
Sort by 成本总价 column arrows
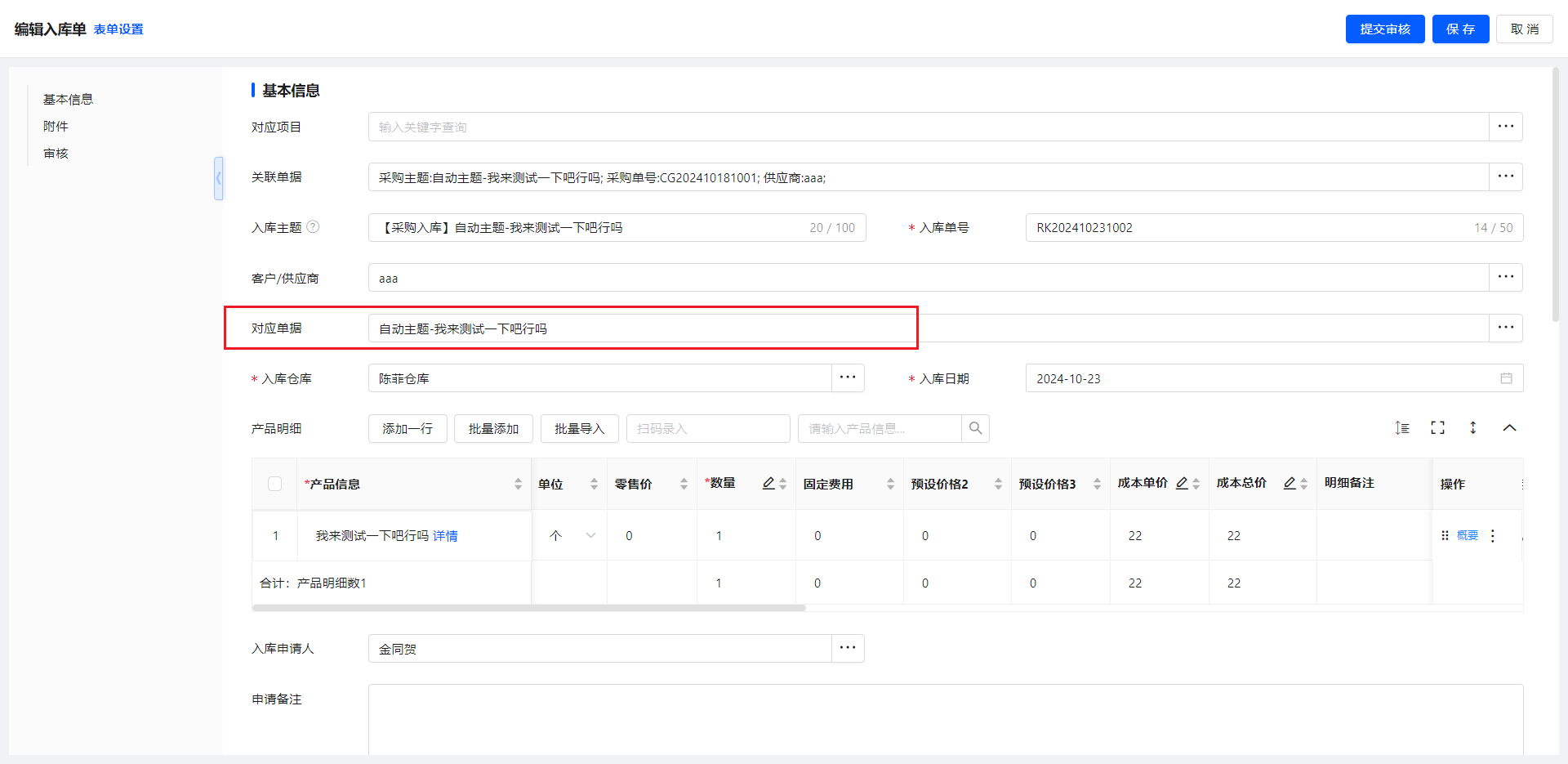(x=1303, y=485)
